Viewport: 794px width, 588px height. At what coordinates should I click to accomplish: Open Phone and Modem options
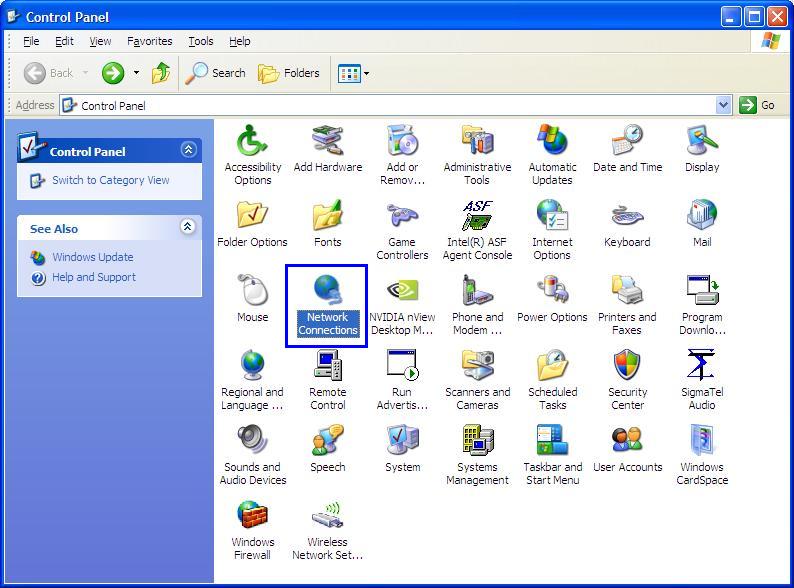coord(477,304)
